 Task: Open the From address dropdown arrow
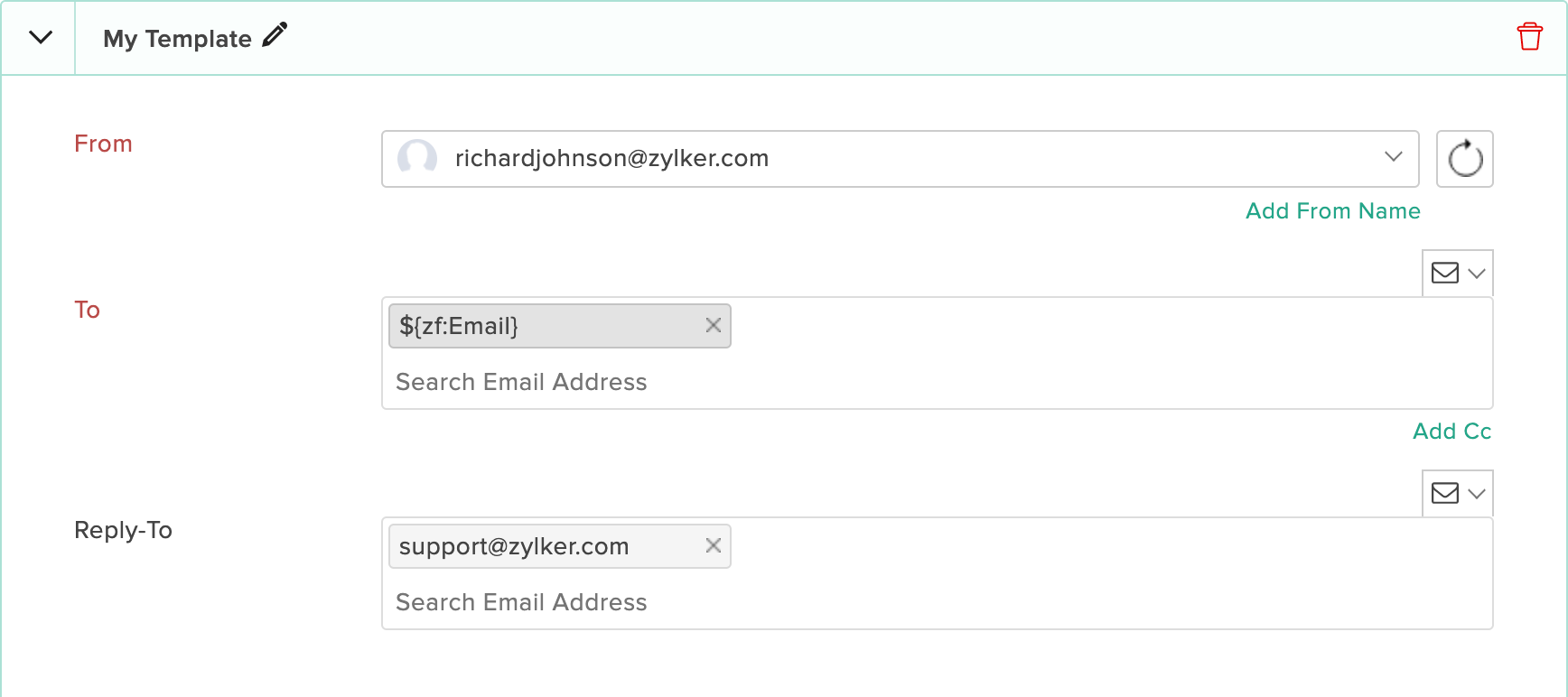point(1394,157)
